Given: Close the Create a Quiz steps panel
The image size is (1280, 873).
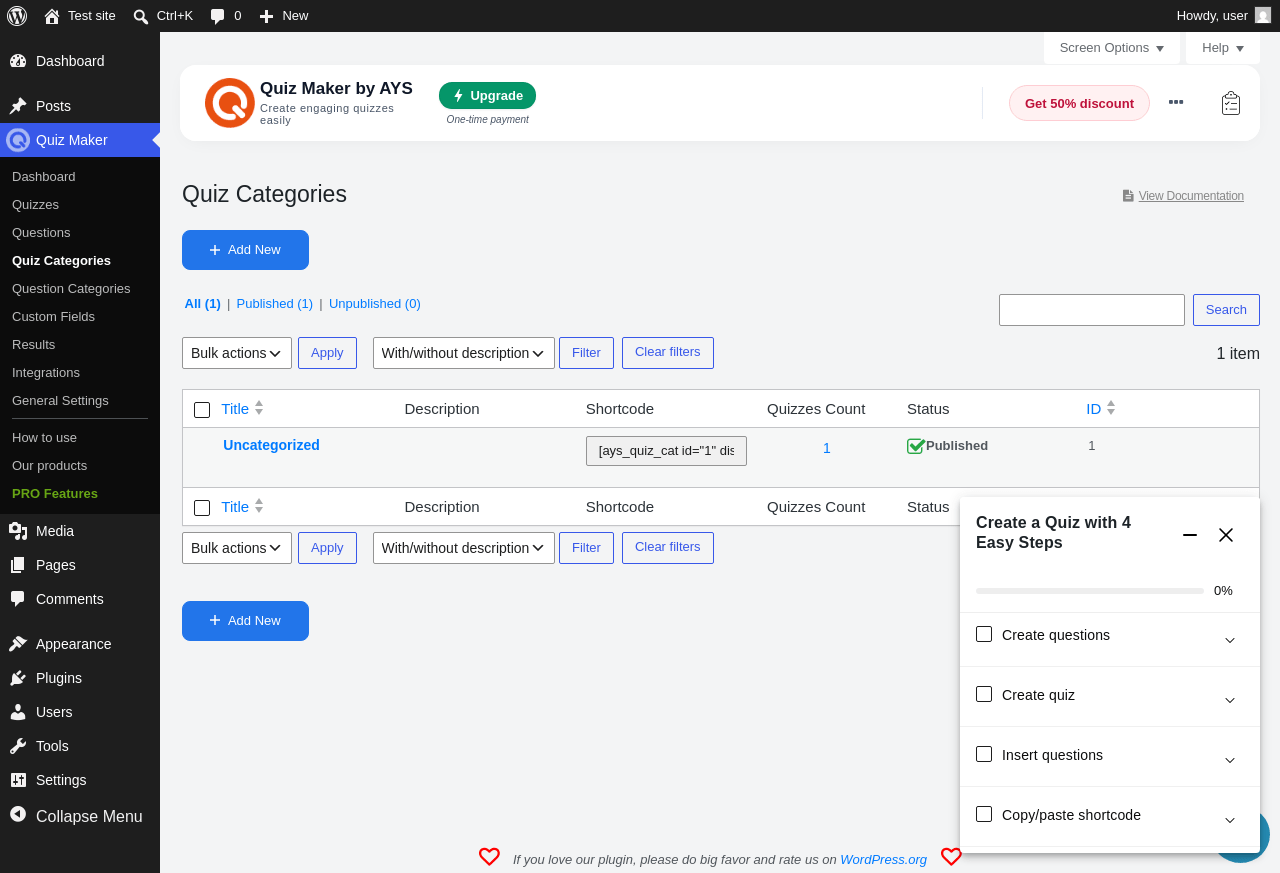Looking at the screenshot, I should coord(1226,535).
